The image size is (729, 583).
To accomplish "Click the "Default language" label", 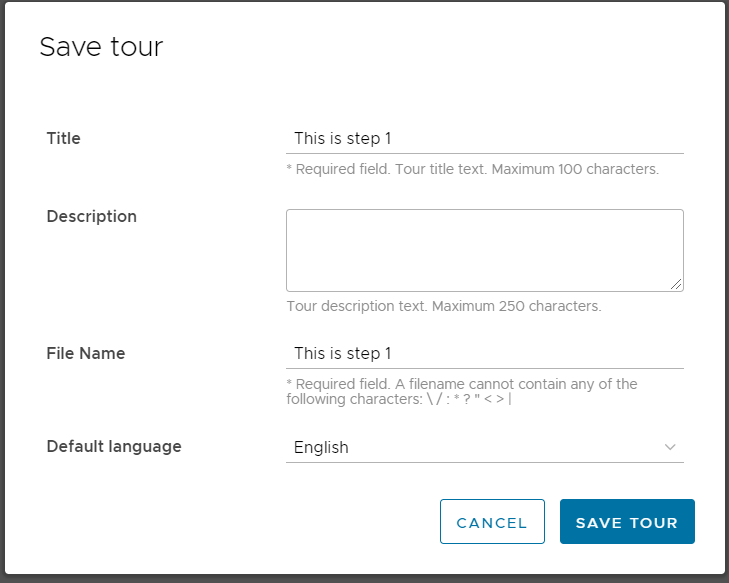I will [x=114, y=446].
